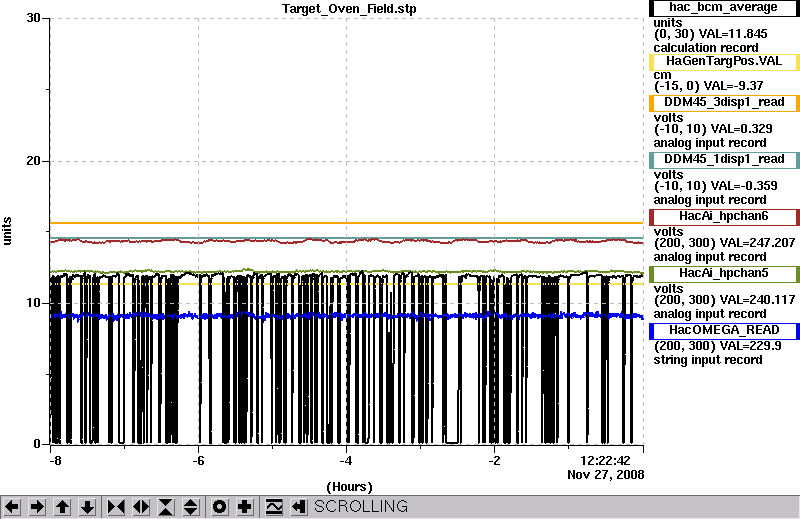Pan the plot up with the up arrow

[x=62, y=507]
